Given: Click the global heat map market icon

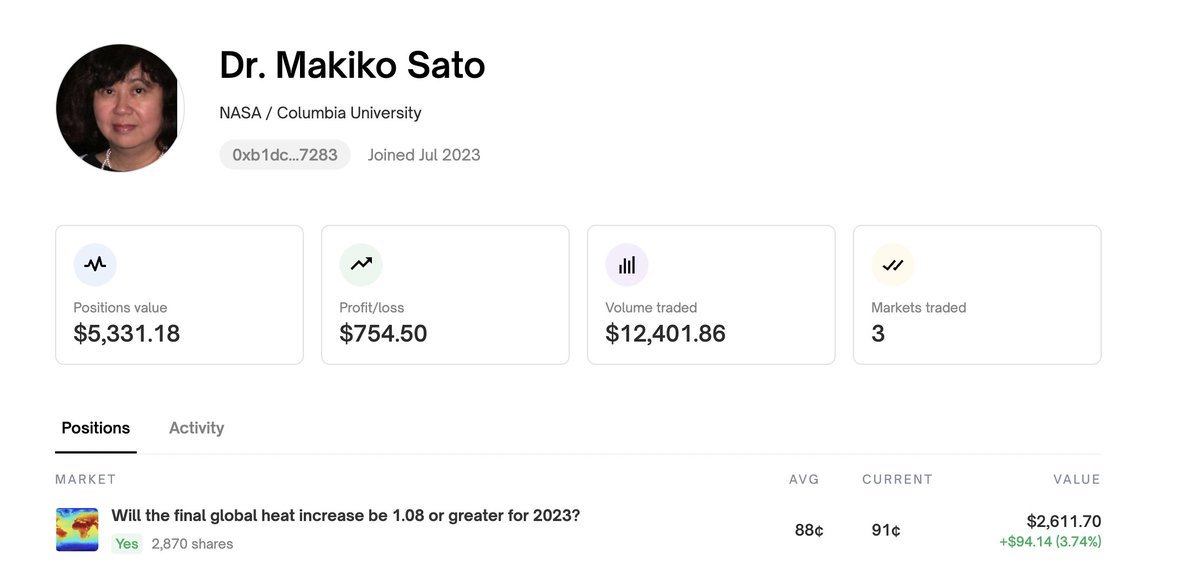Looking at the screenshot, I should pyautogui.click(x=77, y=530).
